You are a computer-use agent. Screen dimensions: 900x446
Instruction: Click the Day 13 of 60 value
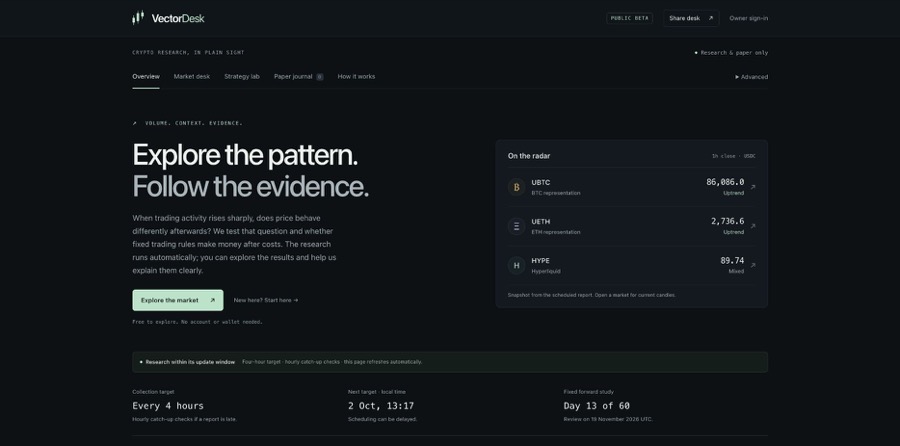pos(596,406)
